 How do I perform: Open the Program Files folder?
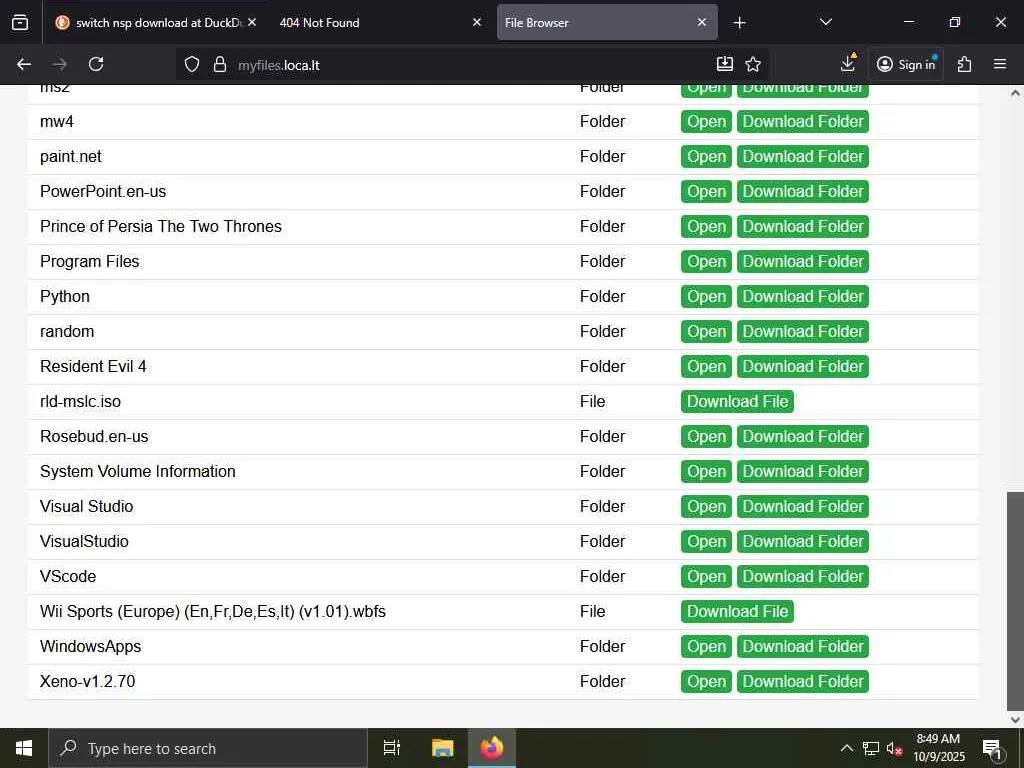pyautogui.click(x=706, y=261)
